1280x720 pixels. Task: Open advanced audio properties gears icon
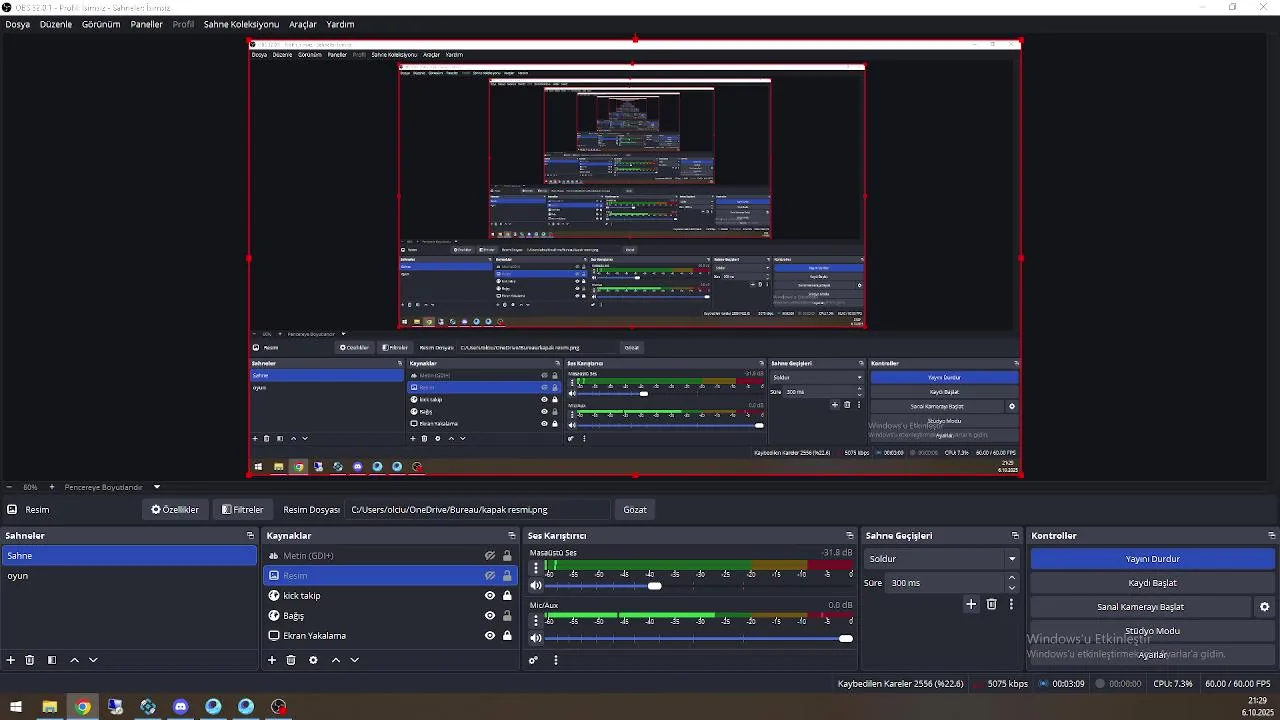534,660
